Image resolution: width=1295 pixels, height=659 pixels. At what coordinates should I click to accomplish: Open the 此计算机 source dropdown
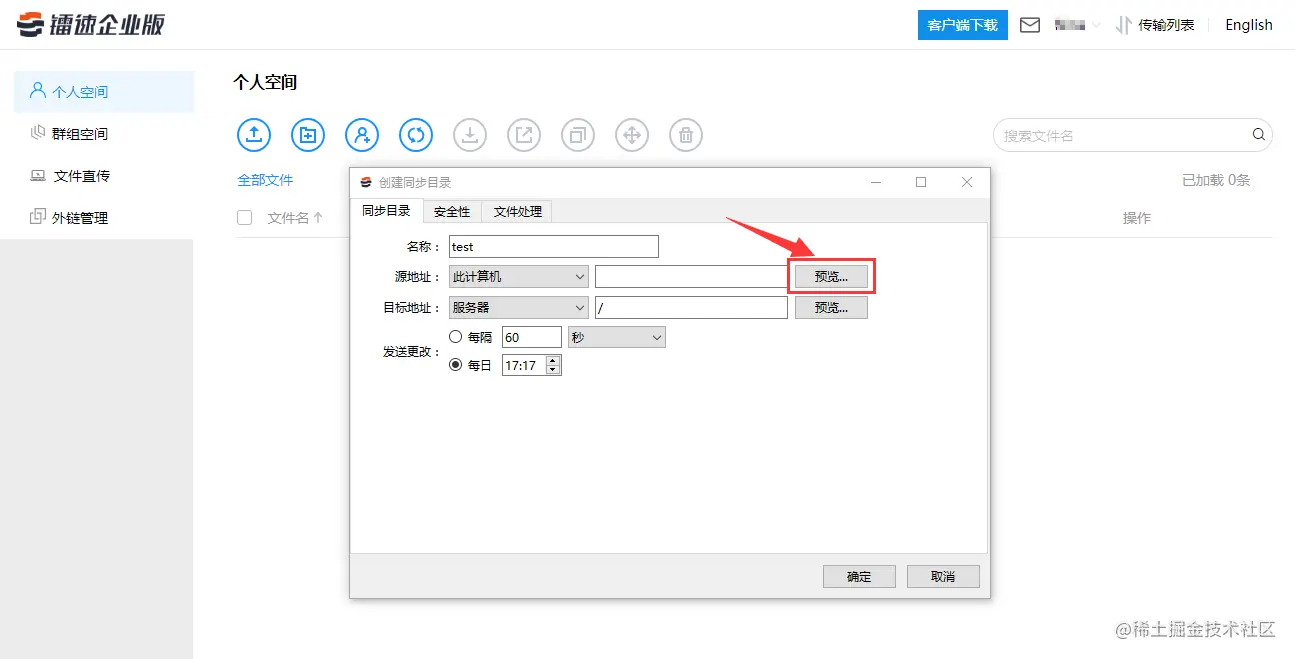point(519,277)
